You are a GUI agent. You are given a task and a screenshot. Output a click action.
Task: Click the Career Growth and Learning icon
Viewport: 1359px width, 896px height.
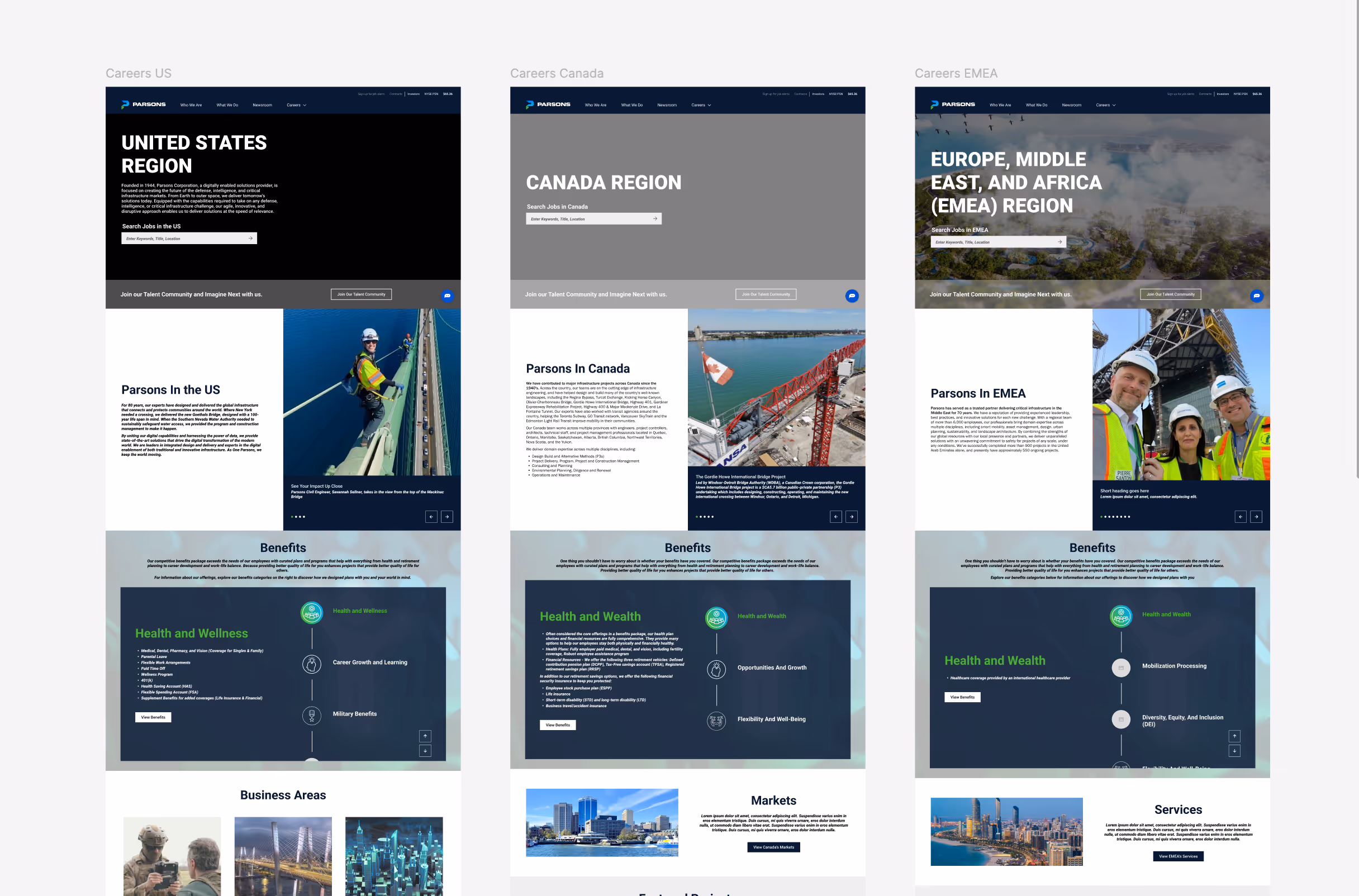point(311,664)
